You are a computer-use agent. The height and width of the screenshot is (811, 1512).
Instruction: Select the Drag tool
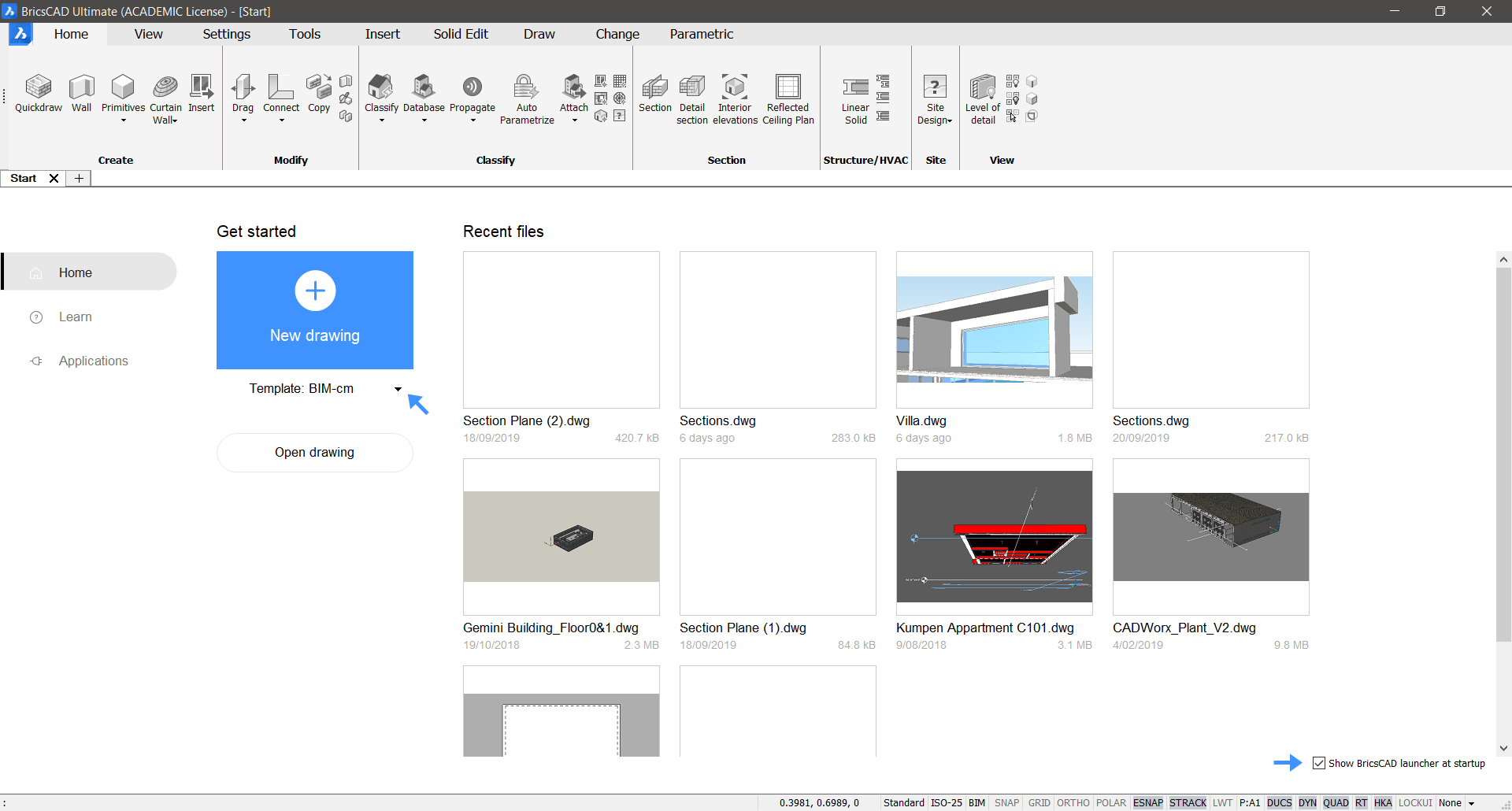click(x=243, y=94)
